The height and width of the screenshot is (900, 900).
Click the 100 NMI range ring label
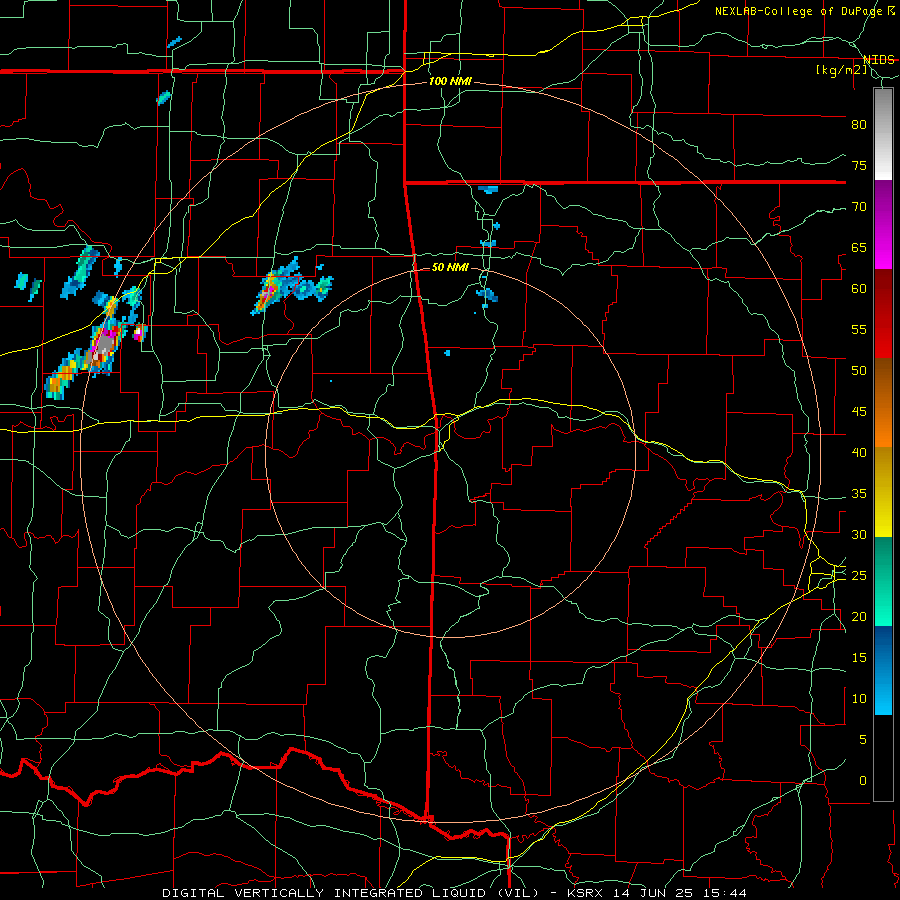pos(450,81)
